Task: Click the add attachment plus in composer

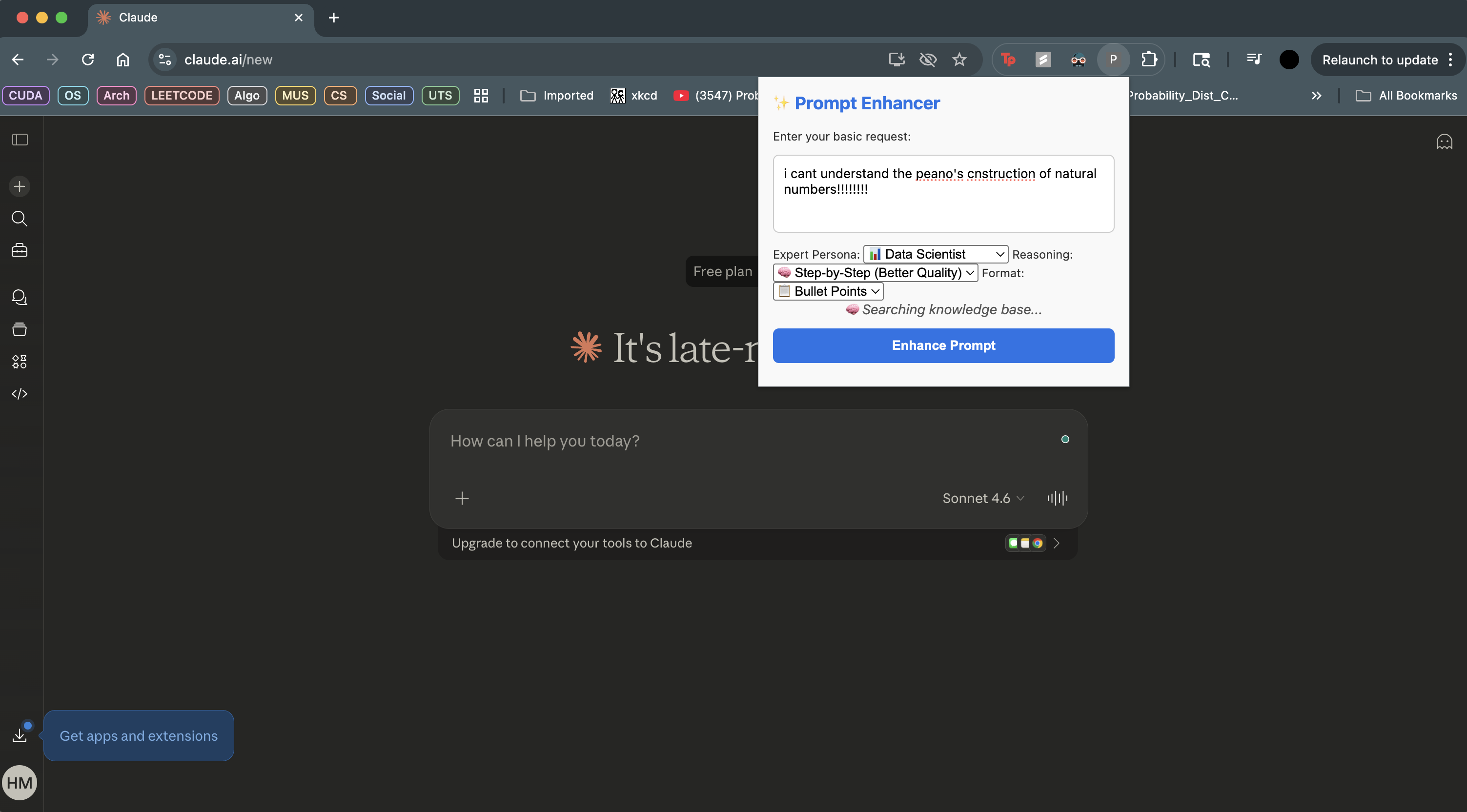Action: click(x=462, y=498)
